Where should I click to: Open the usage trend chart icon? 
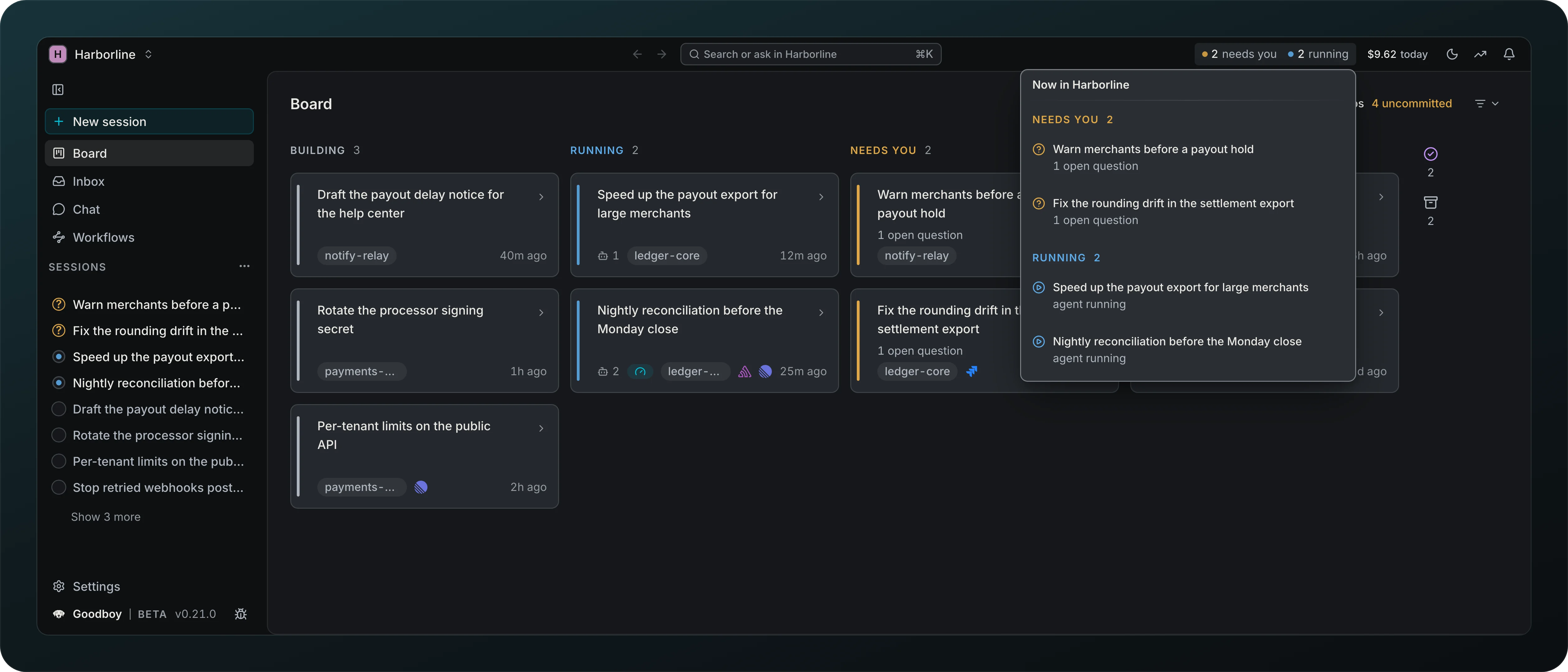(x=1480, y=54)
